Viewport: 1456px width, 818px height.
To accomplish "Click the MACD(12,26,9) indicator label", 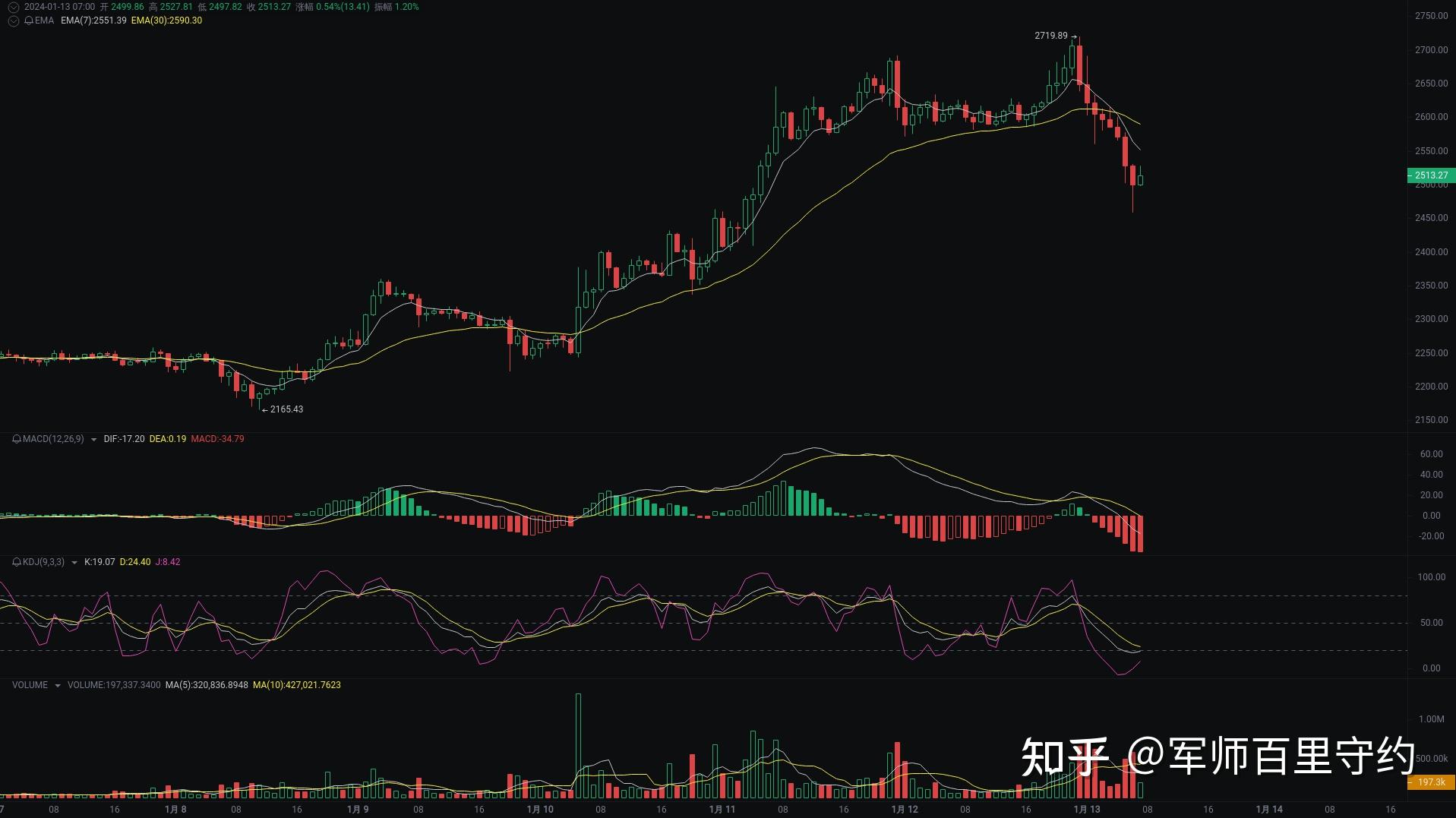I will pyautogui.click(x=53, y=439).
